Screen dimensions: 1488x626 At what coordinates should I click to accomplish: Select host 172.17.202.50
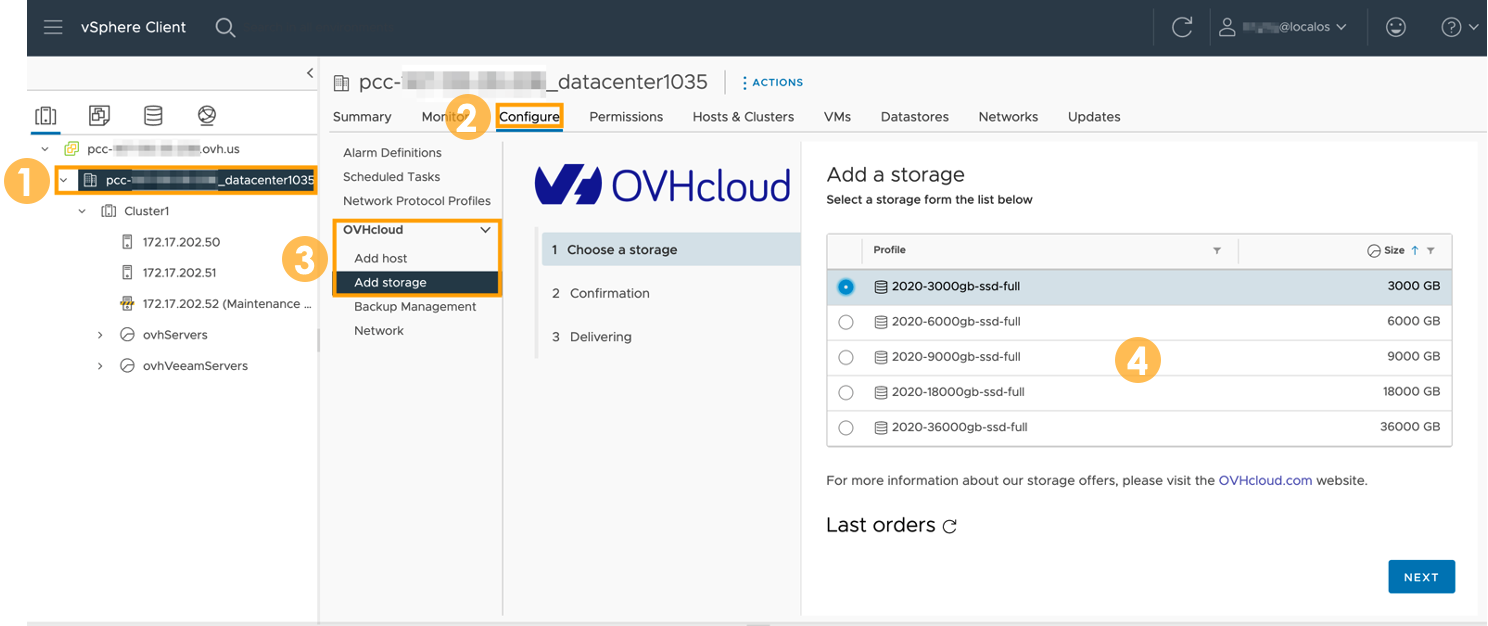click(181, 242)
